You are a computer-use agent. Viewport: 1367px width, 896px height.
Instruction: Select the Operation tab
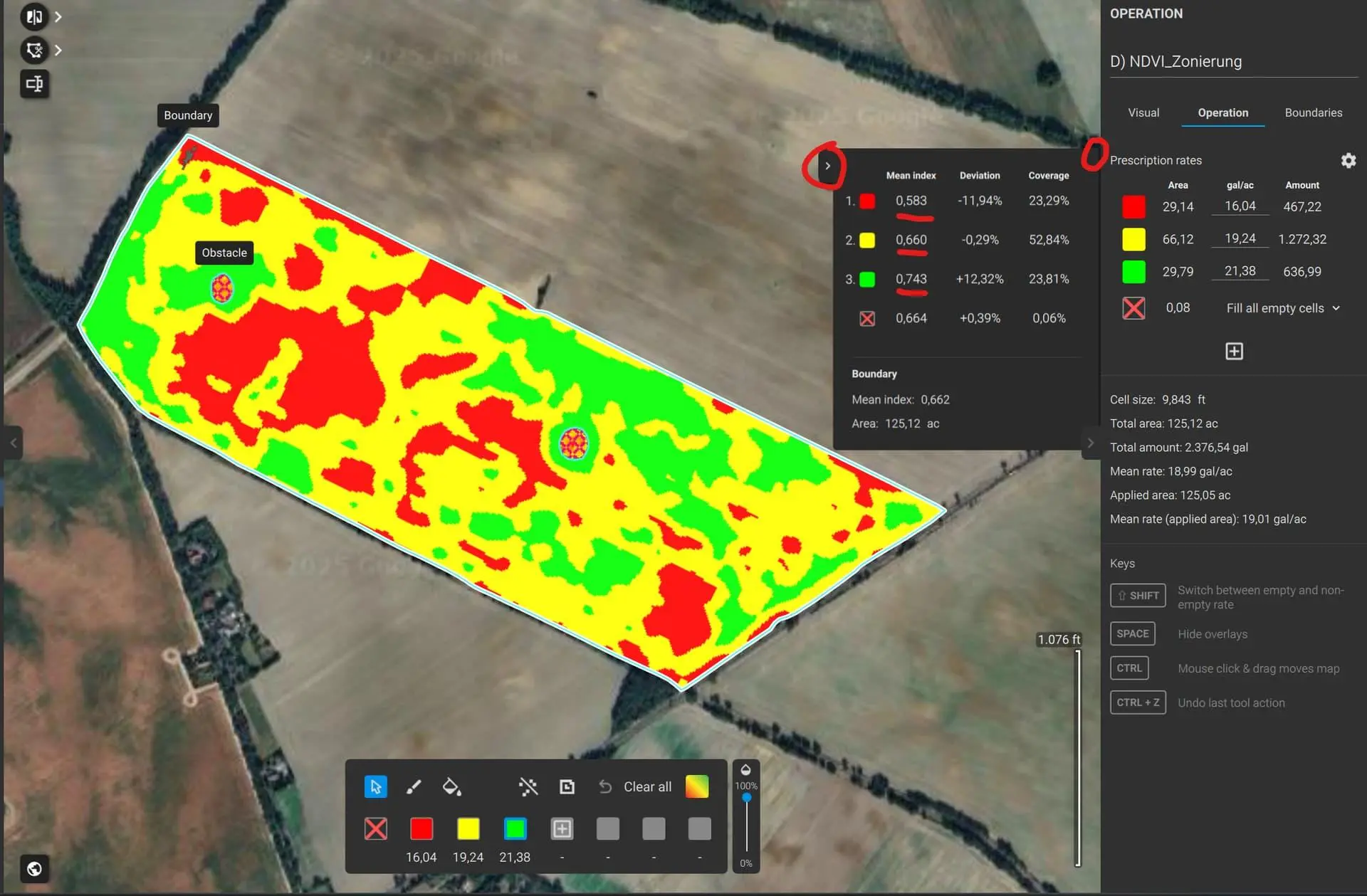click(1222, 112)
